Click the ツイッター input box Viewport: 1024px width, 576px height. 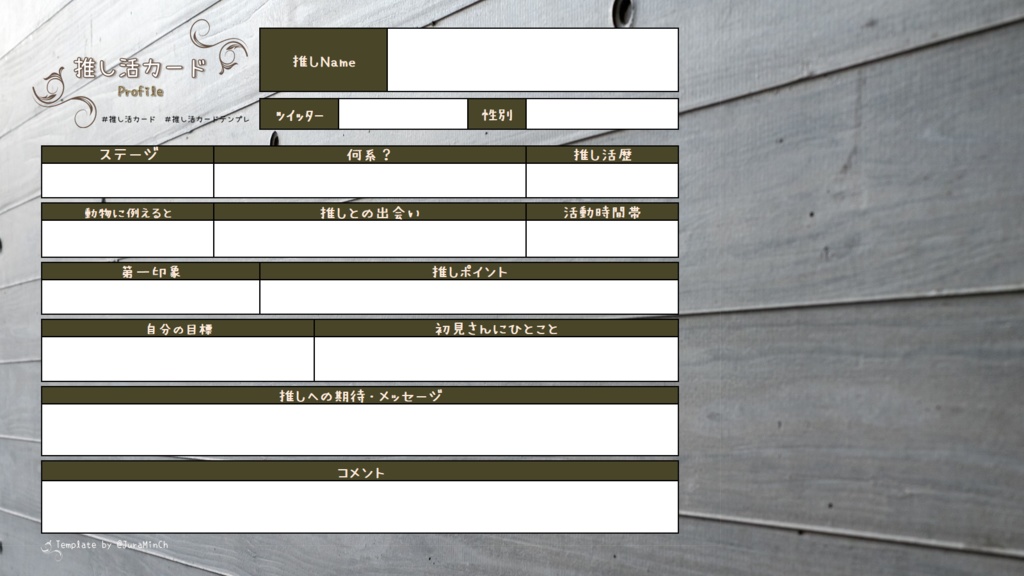tap(403, 114)
